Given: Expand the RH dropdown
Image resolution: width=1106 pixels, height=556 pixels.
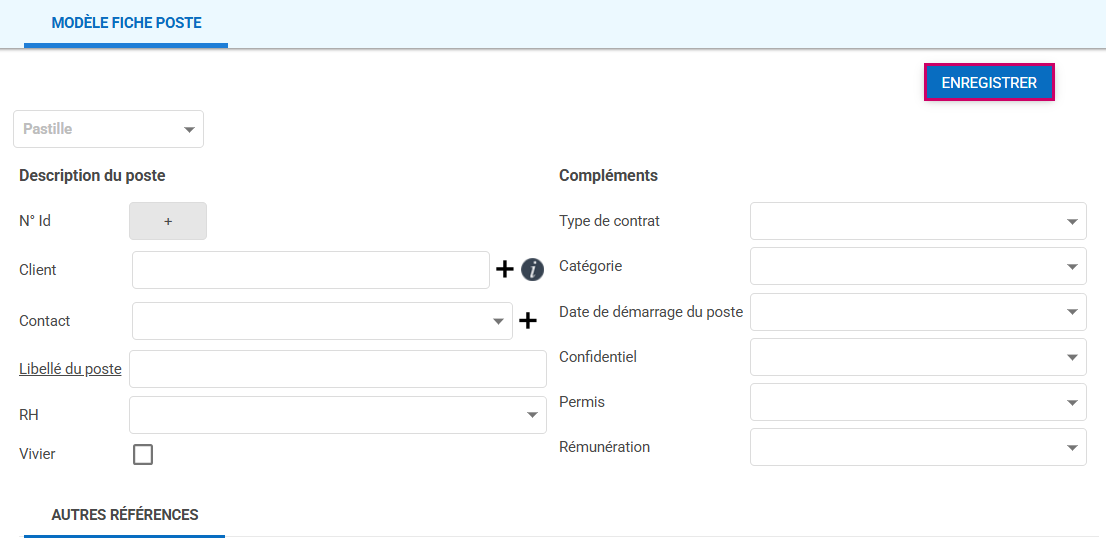Looking at the screenshot, I should pos(337,415).
